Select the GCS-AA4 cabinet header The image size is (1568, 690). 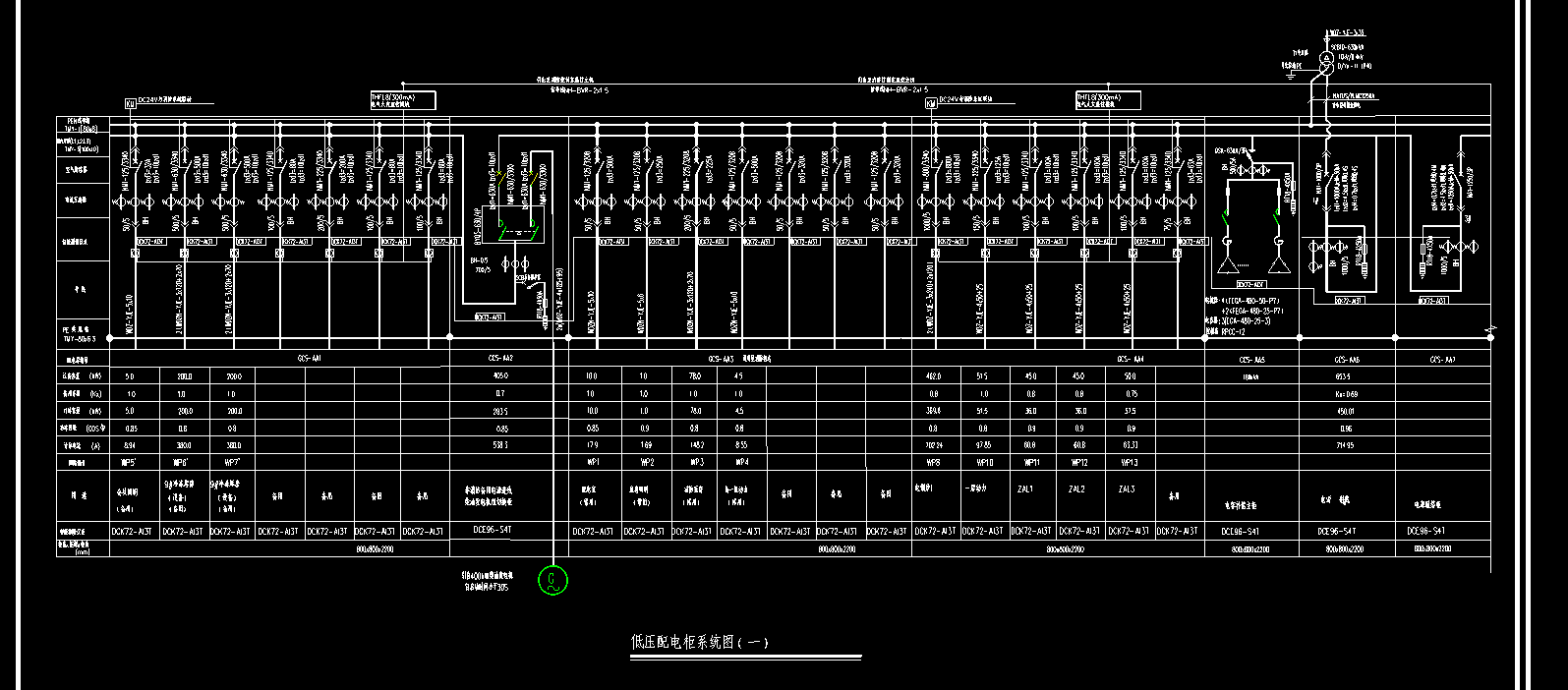(1129, 359)
